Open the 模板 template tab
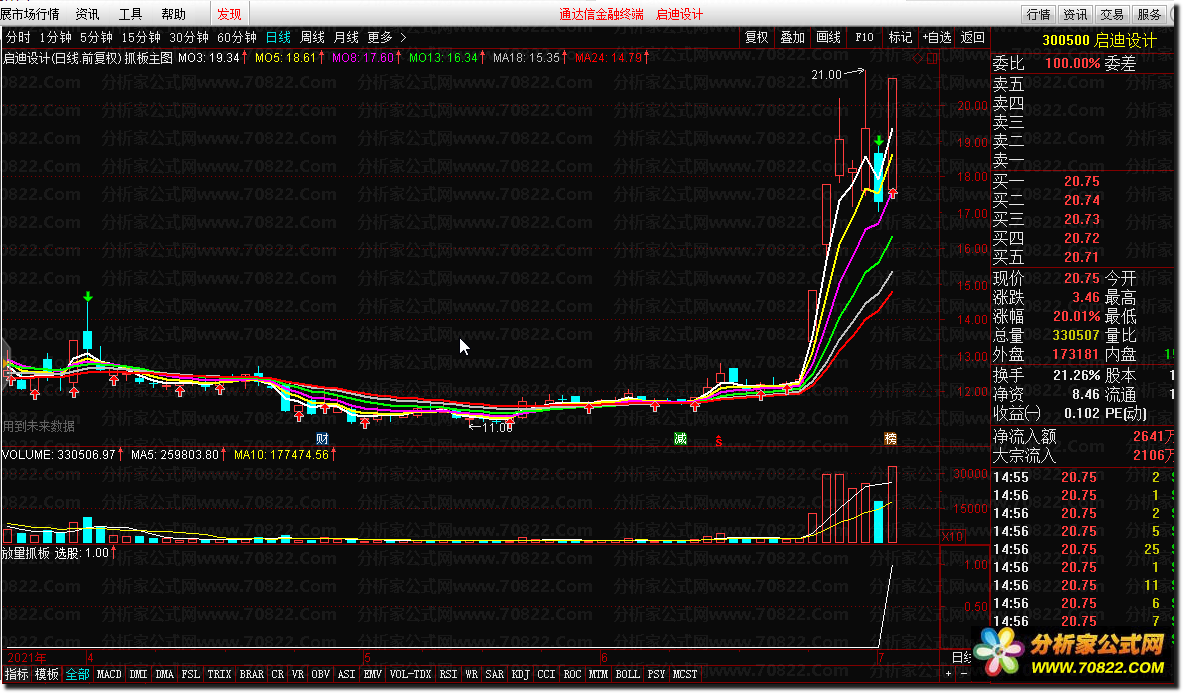The image size is (1184, 693). [x=47, y=674]
